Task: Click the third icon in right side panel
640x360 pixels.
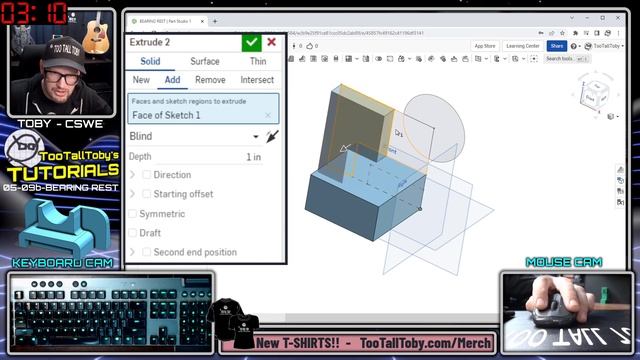Action: 620,191
